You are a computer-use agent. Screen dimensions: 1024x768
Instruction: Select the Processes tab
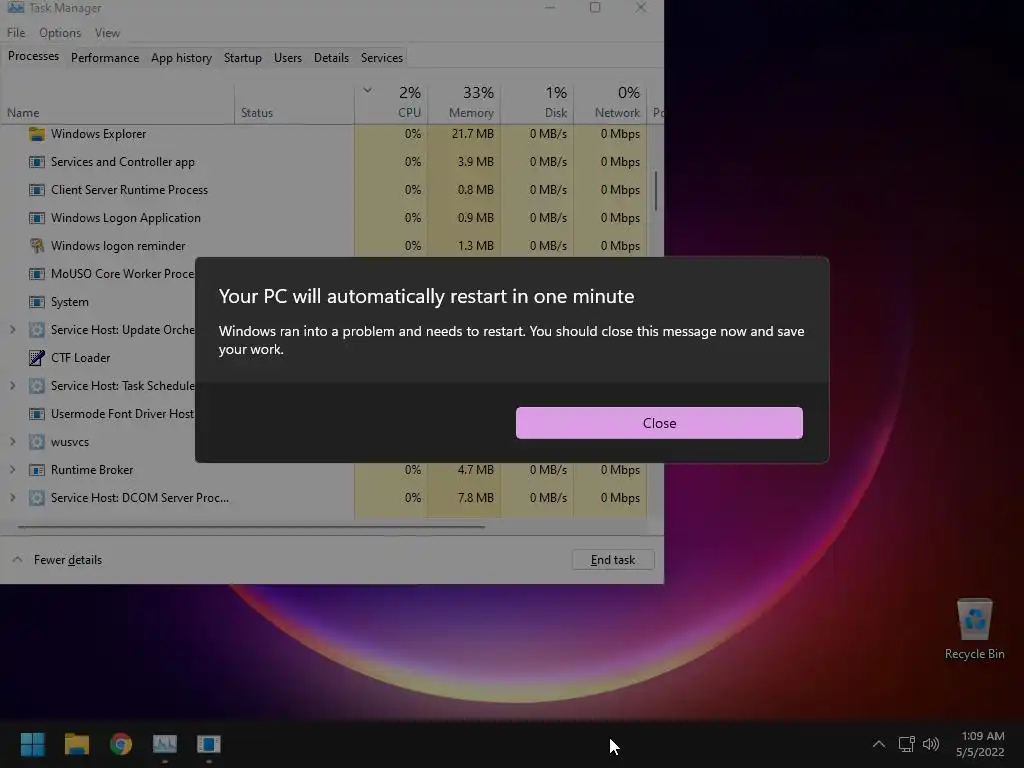tap(33, 56)
